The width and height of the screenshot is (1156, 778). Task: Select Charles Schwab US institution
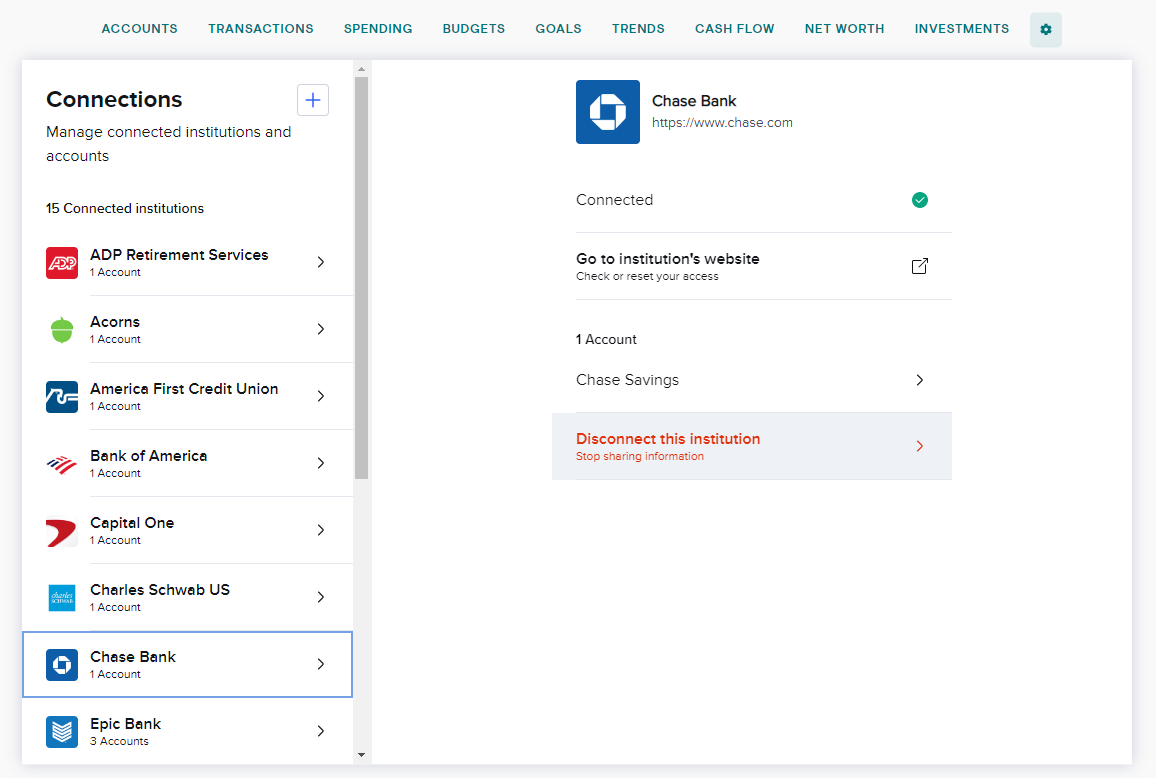click(187, 598)
